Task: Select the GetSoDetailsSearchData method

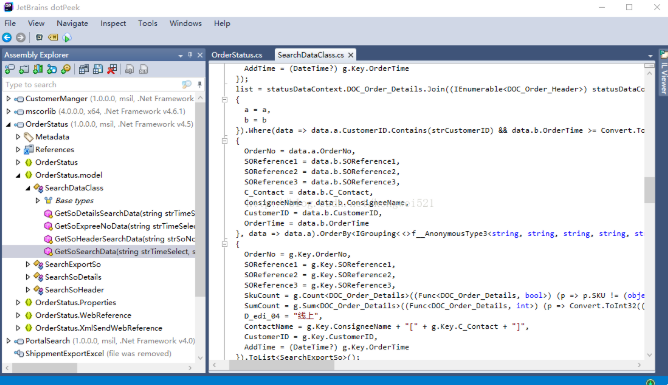Action: (120, 213)
